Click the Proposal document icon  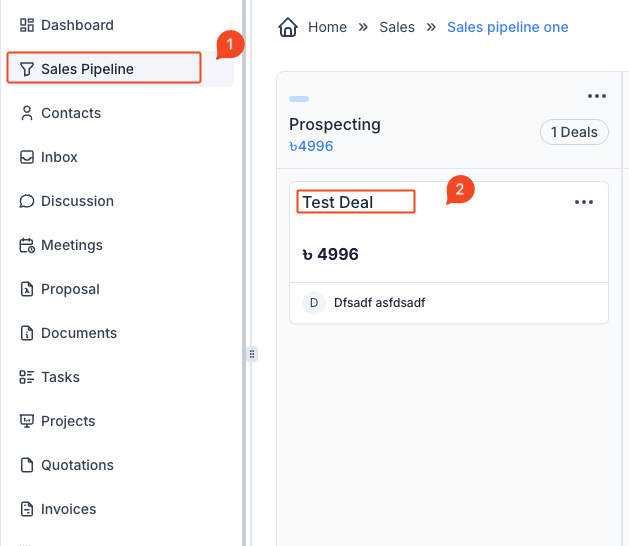pyautogui.click(x=27, y=289)
